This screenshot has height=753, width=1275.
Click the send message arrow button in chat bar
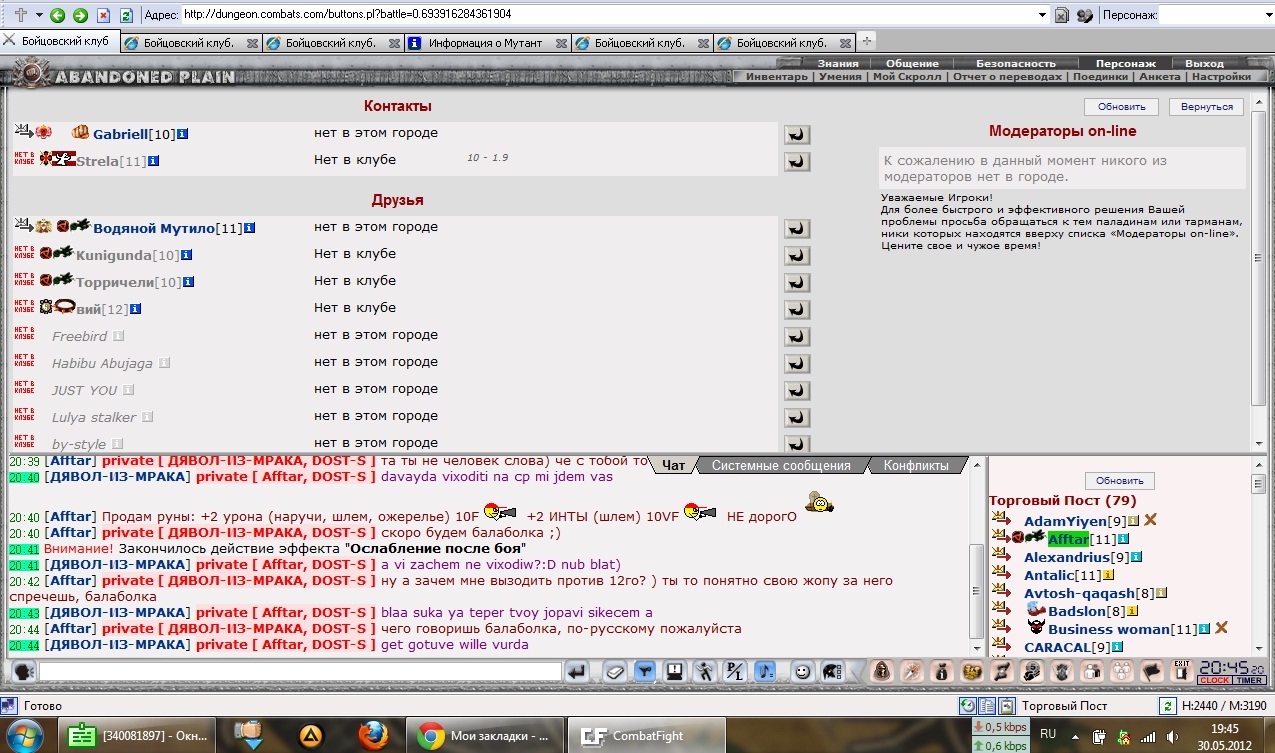577,671
